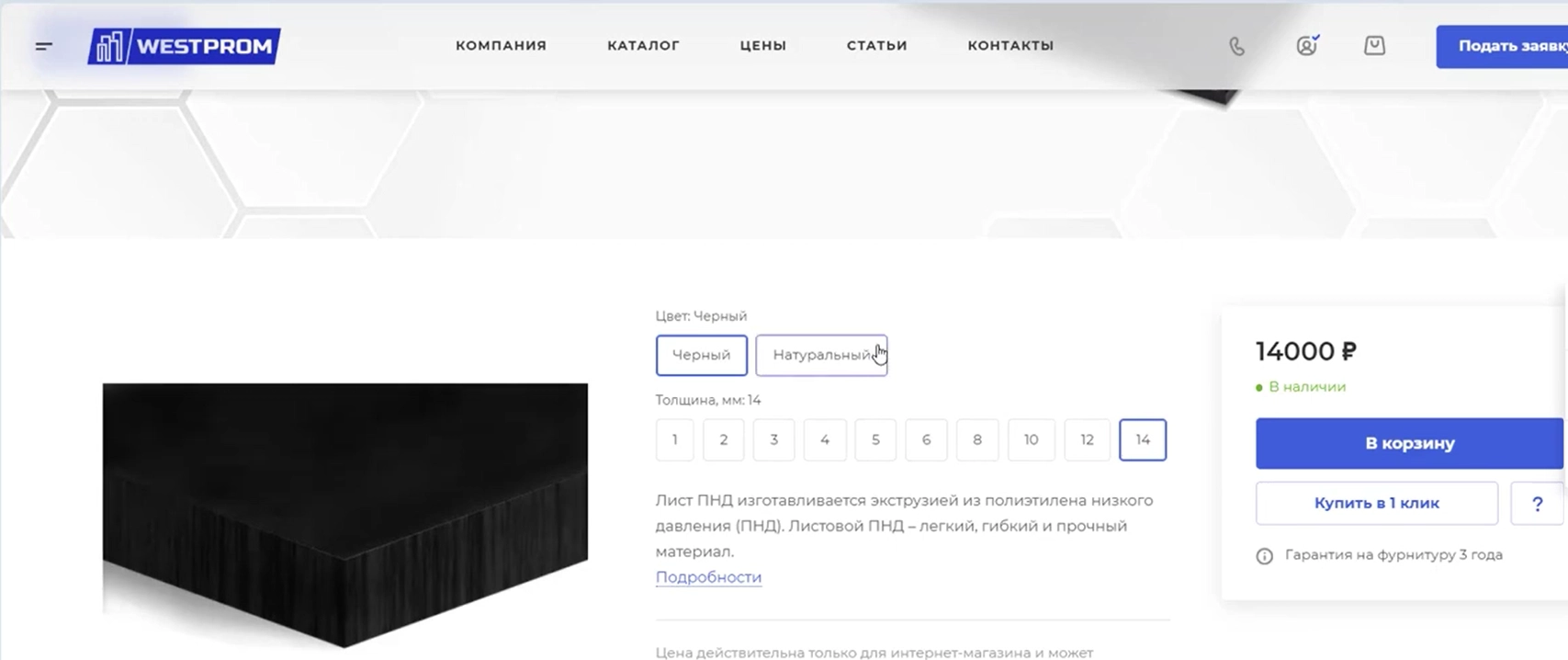Viewport: 1568px width, 660px height.
Task: Choose thickness 8 mm
Action: pos(977,440)
